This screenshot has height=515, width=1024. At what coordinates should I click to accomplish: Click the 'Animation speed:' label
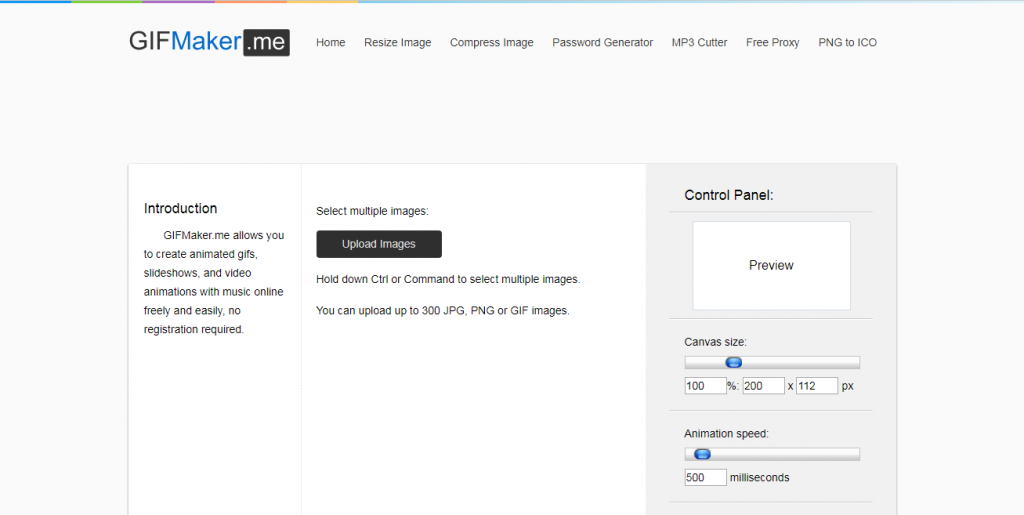click(726, 433)
